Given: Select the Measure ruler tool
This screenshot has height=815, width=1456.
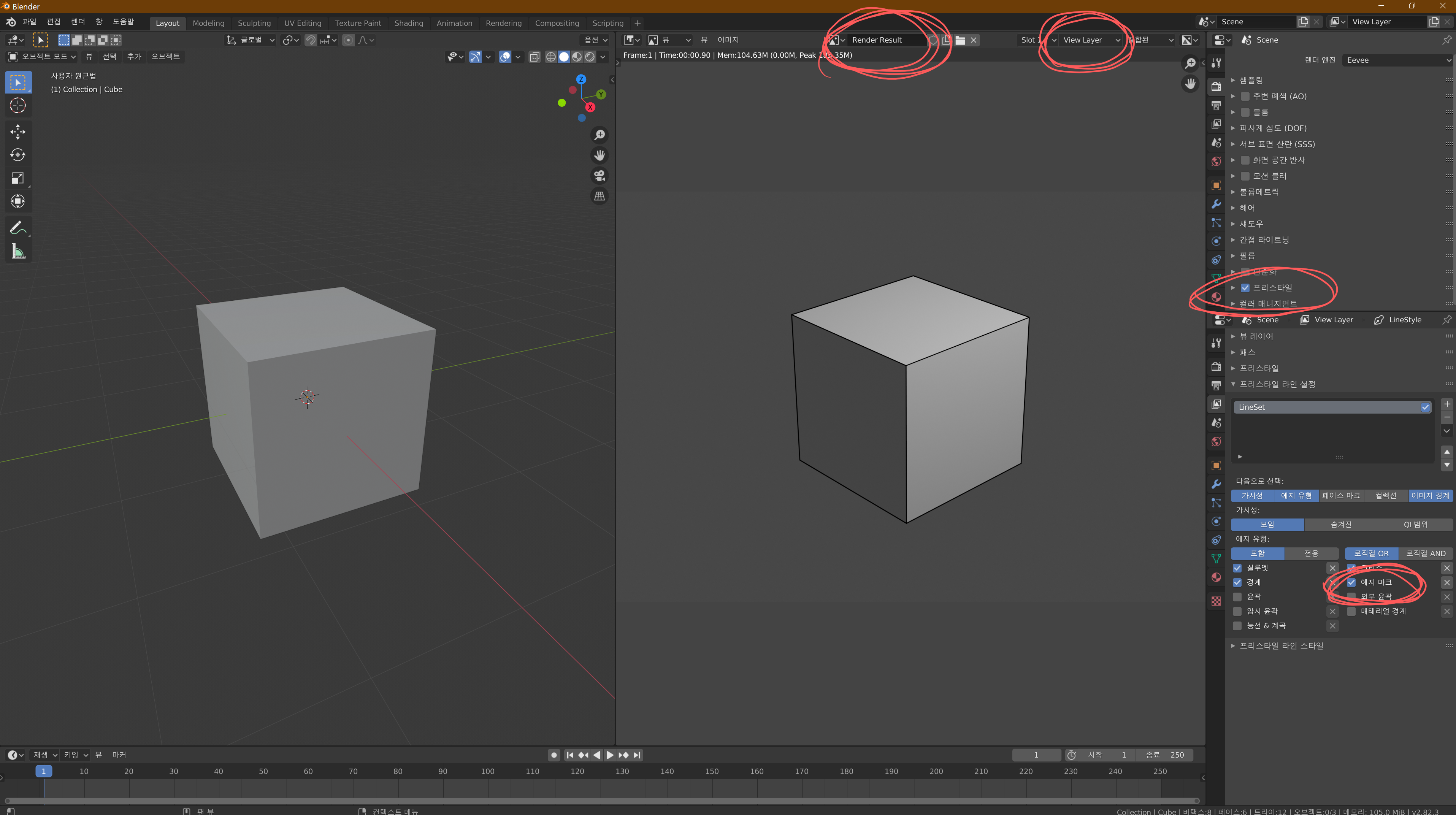Looking at the screenshot, I should 18,251.
